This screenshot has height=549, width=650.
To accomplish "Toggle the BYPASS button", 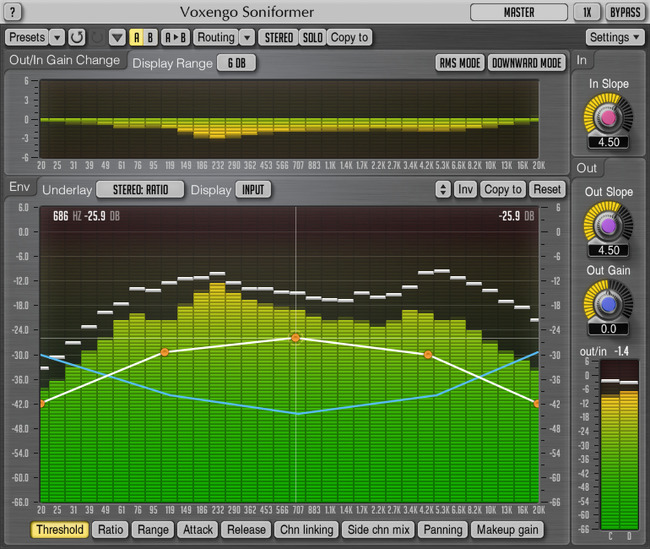I will [625, 12].
